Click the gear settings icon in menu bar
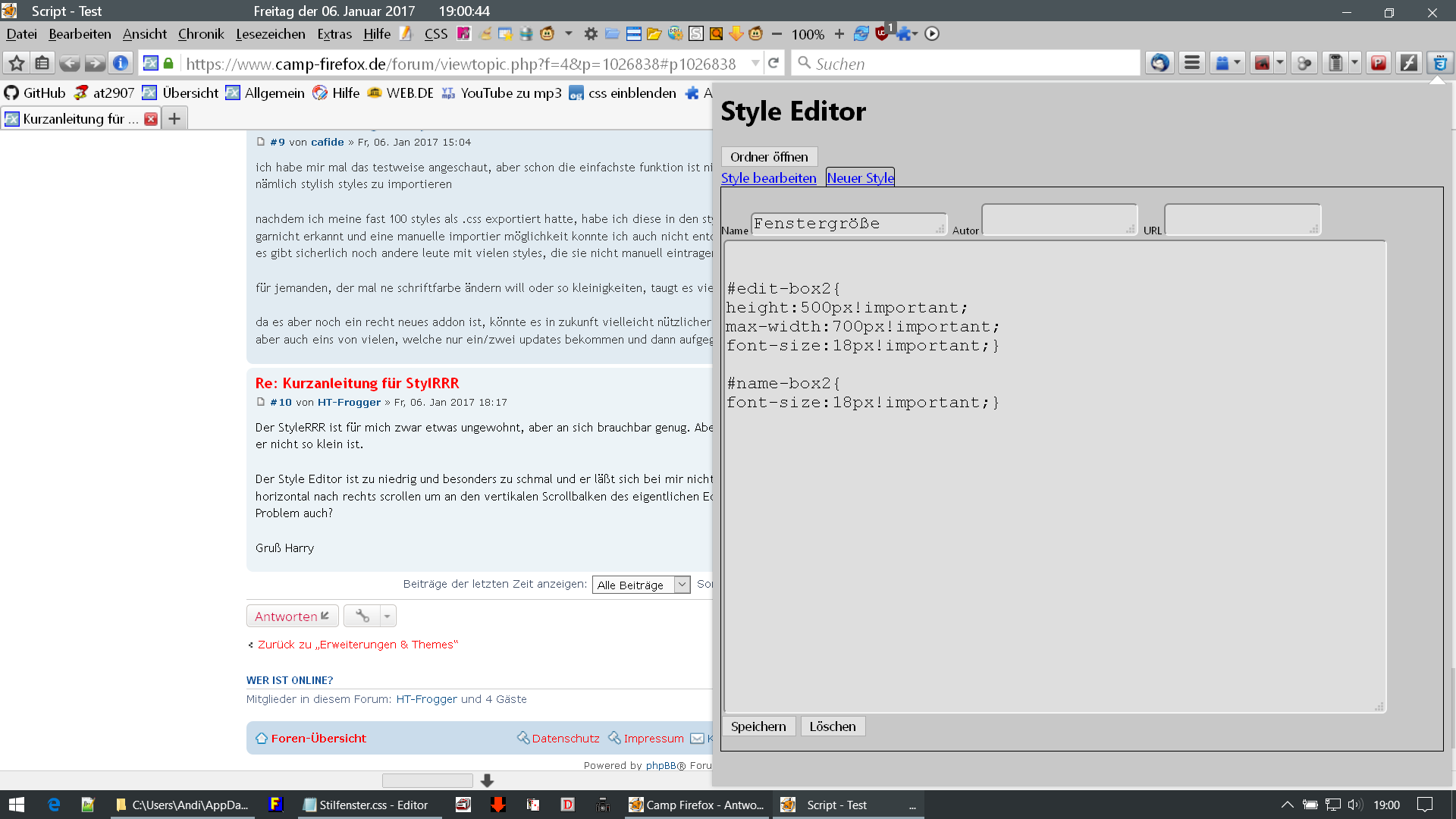The height and width of the screenshot is (819, 1456). [591, 34]
